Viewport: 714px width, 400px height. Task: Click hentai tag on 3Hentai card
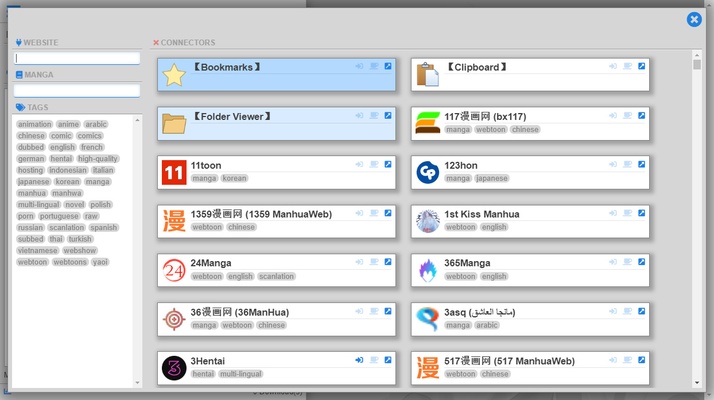[x=203, y=374]
